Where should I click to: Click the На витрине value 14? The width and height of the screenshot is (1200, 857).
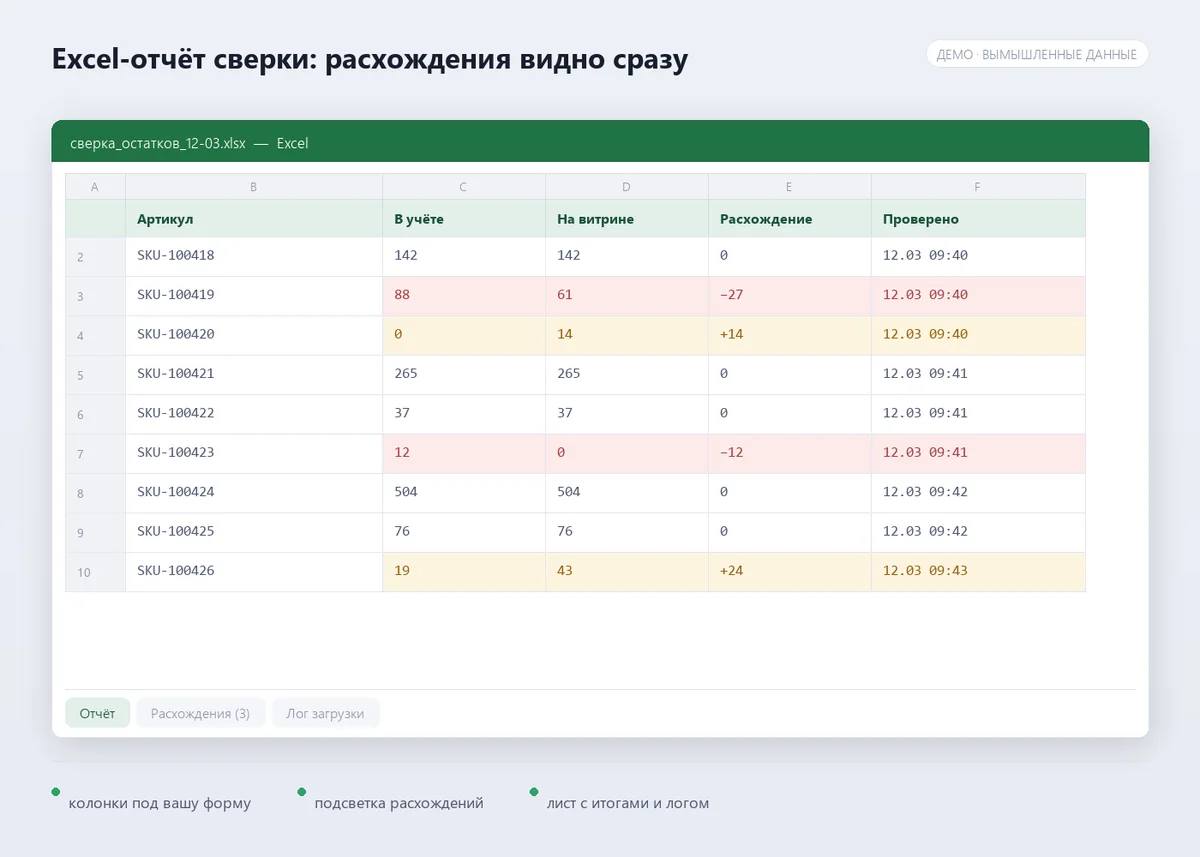627,335
